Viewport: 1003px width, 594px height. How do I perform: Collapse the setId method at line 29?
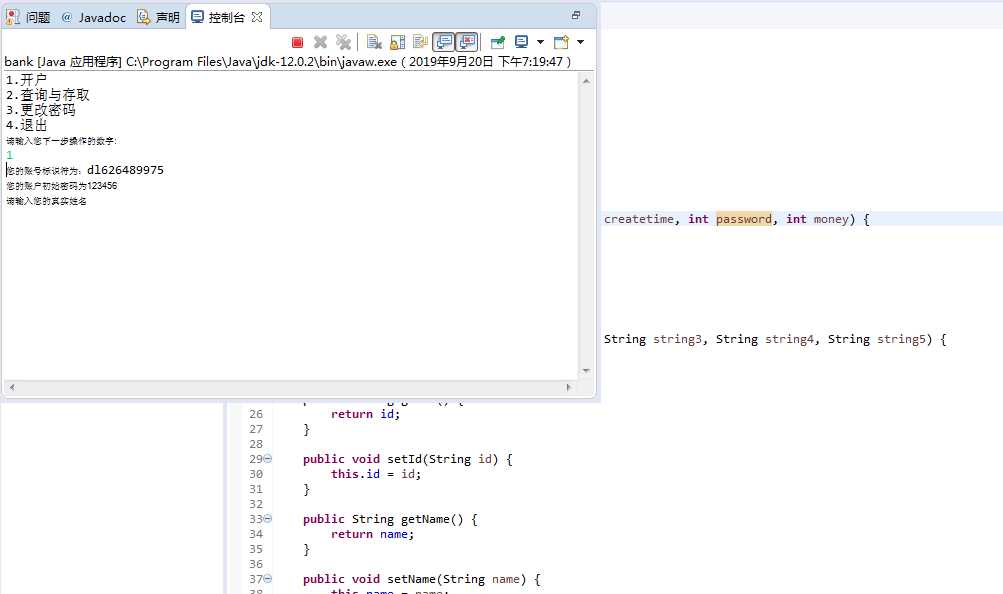268,458
